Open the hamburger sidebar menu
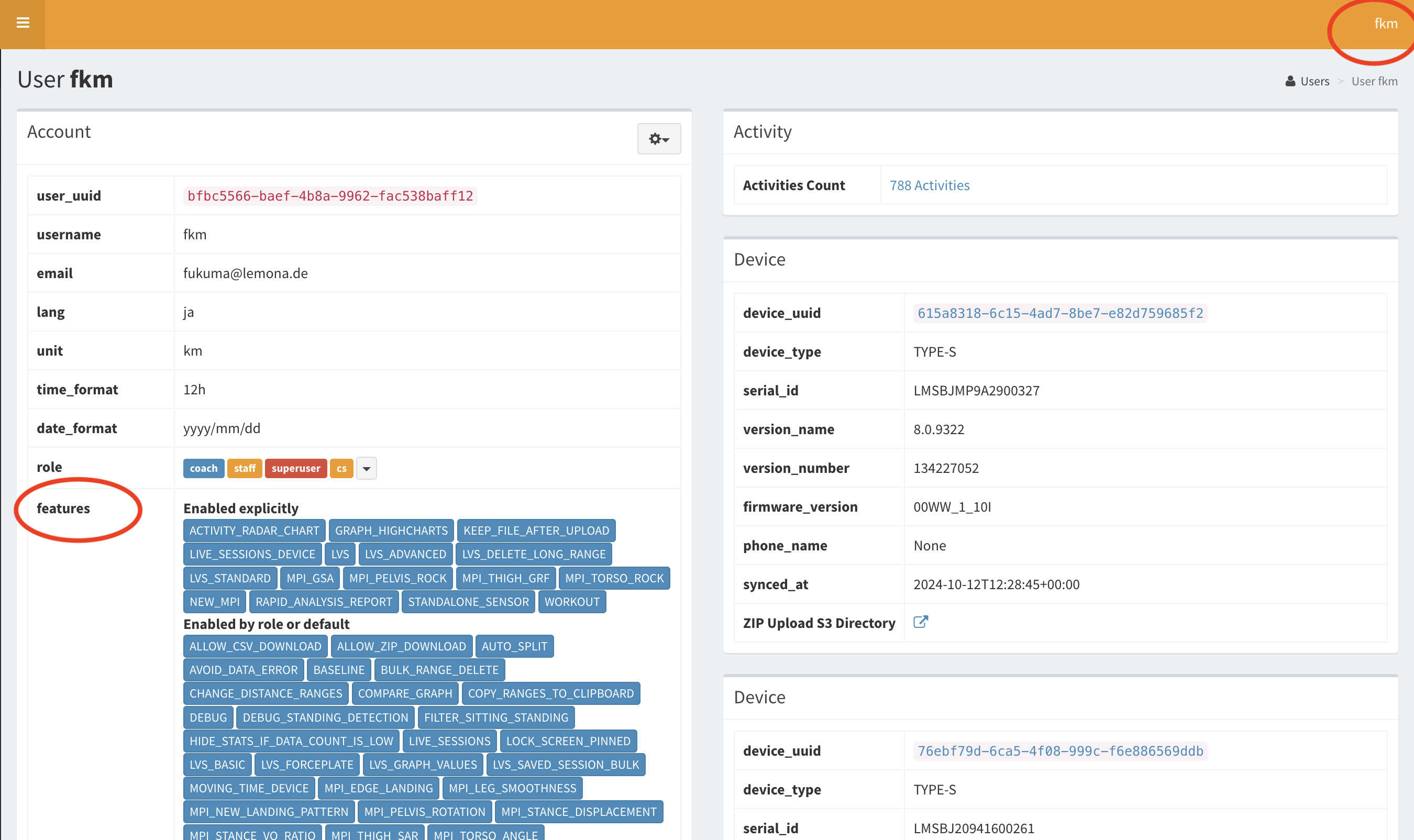 (23, 23)
